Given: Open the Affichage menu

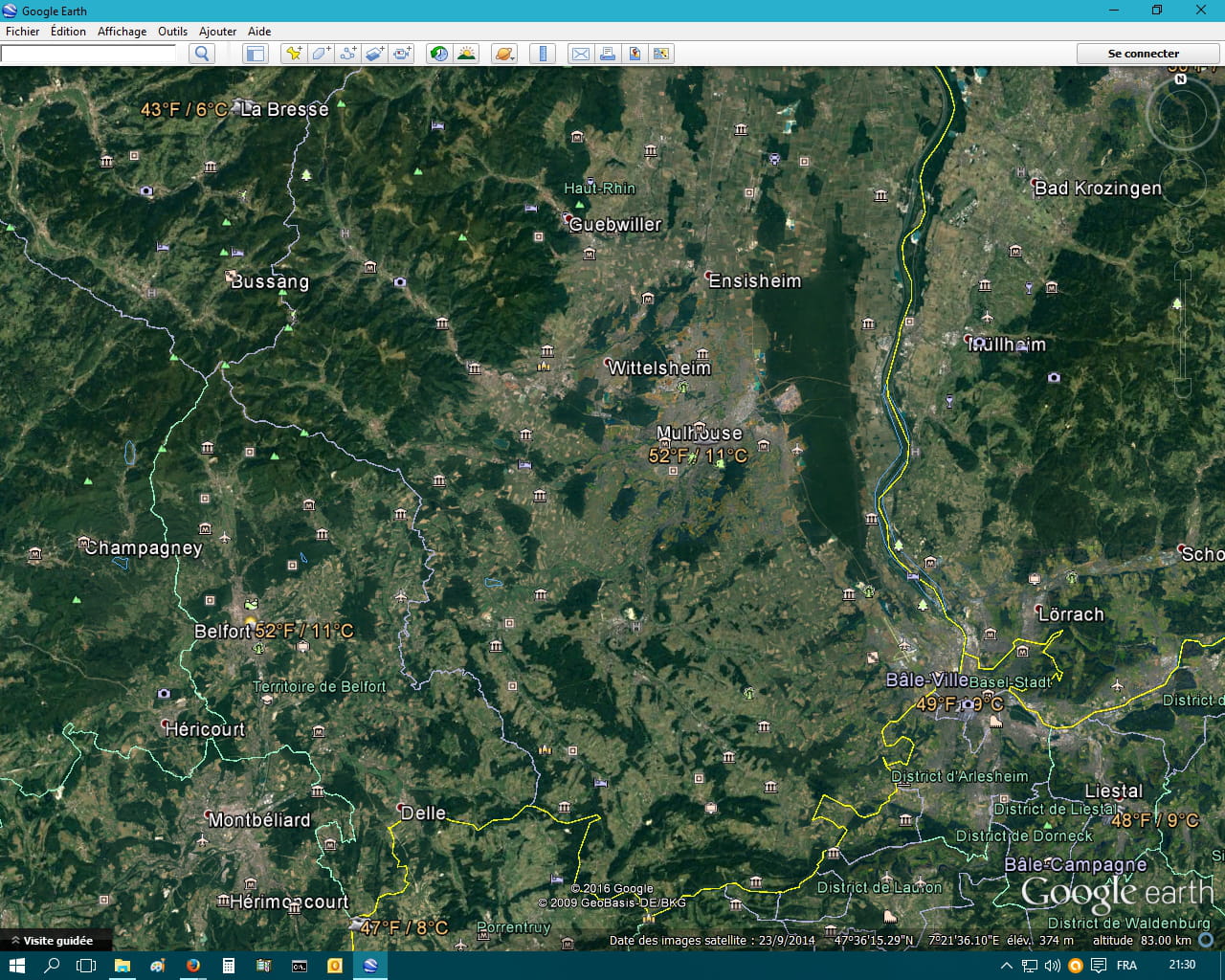Looking at the screenshot, I should pos(122,31).
